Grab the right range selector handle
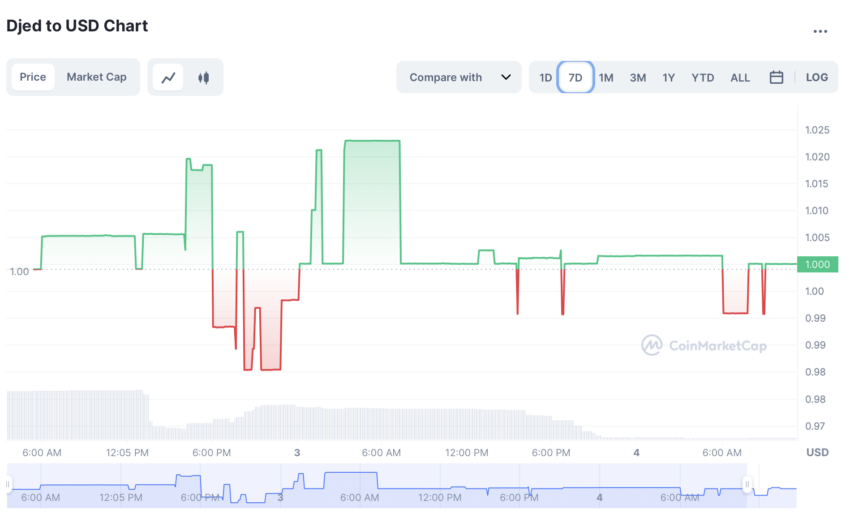 tap(747, 484)
